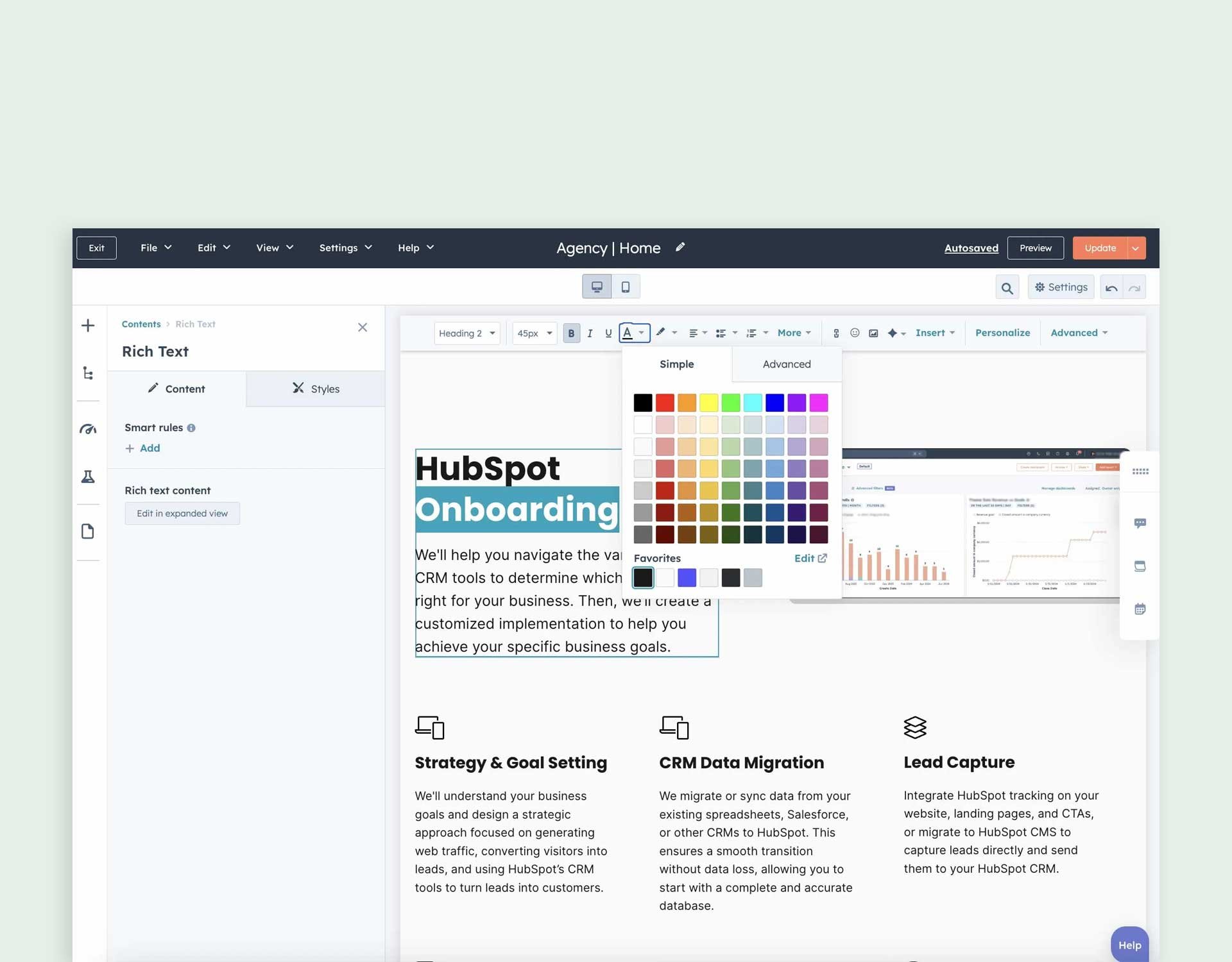This screenshot has height=962, width=1232.
Task: Redo the last change
Action: click(x=1134, y=288)
